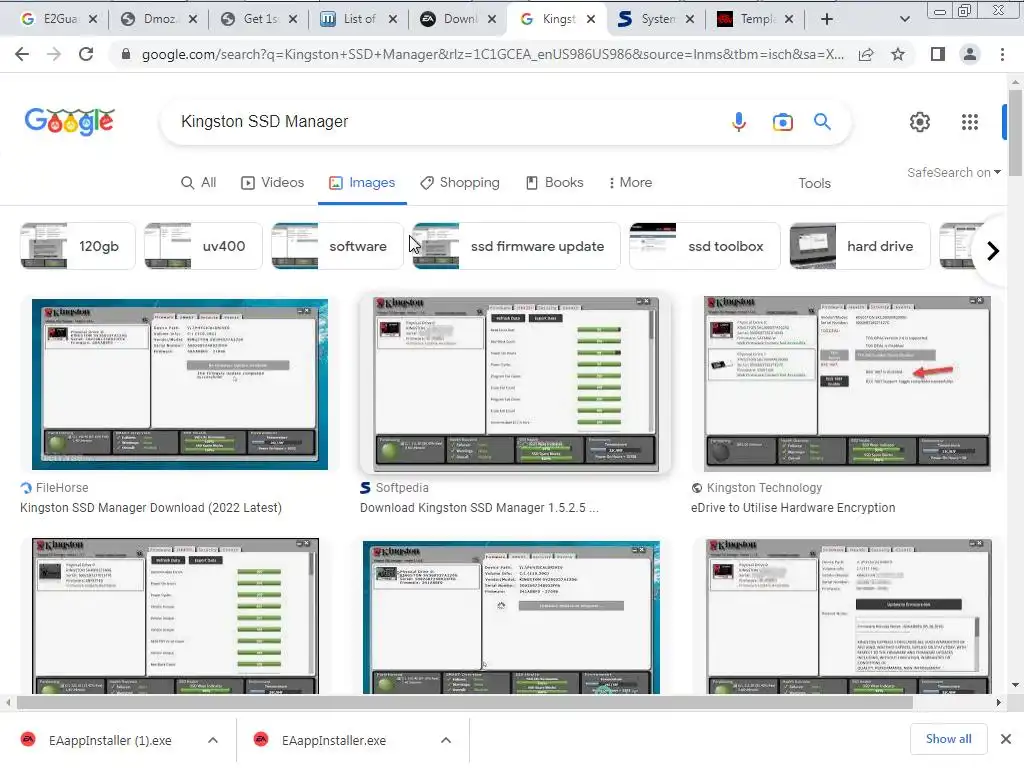Open EAappInstaller.exe downloaded file
The height and width of the screenshot is (768, 1024).
coord(334,741)
